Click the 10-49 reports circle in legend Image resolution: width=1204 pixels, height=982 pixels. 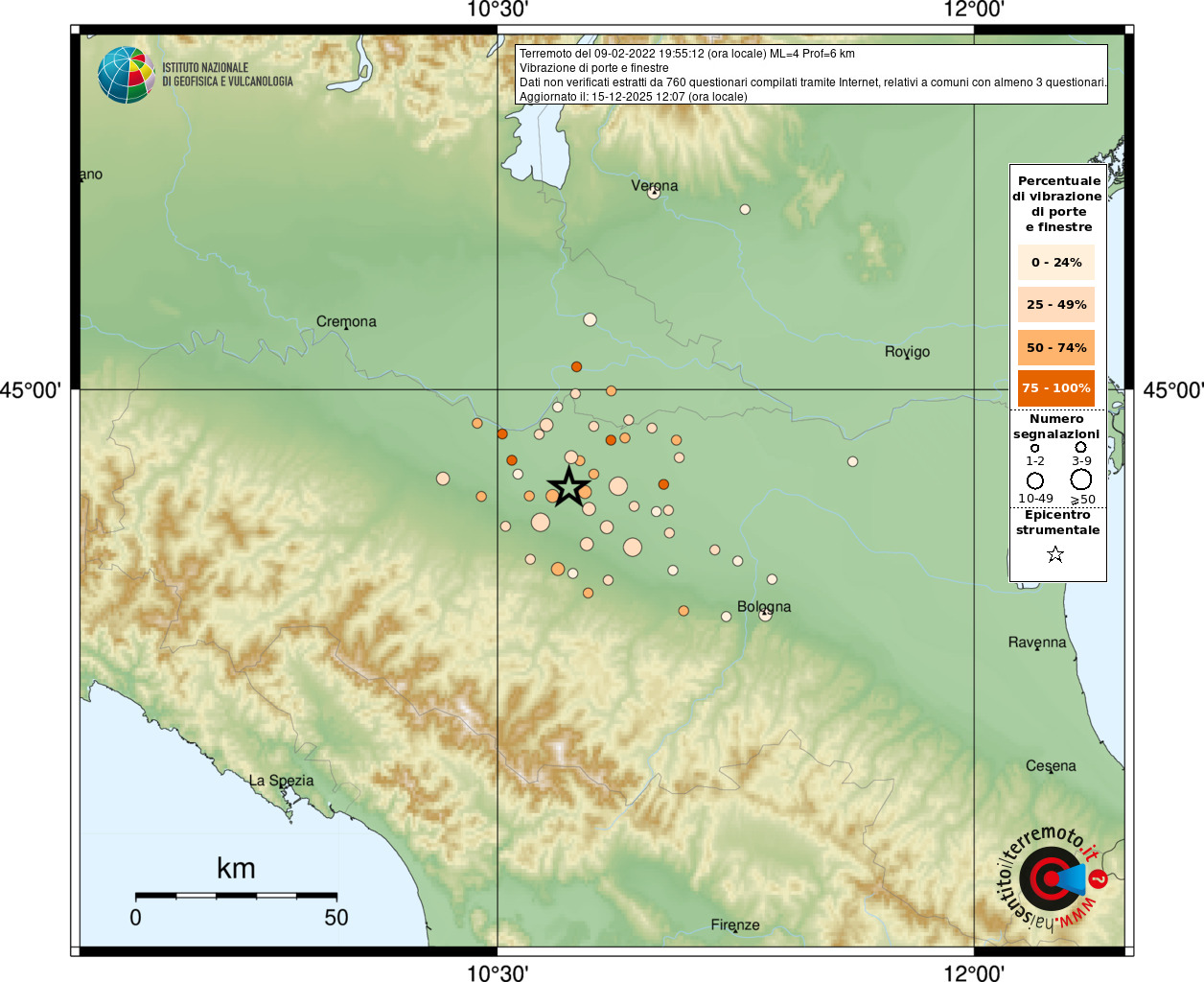click(x=1035, y=480)
